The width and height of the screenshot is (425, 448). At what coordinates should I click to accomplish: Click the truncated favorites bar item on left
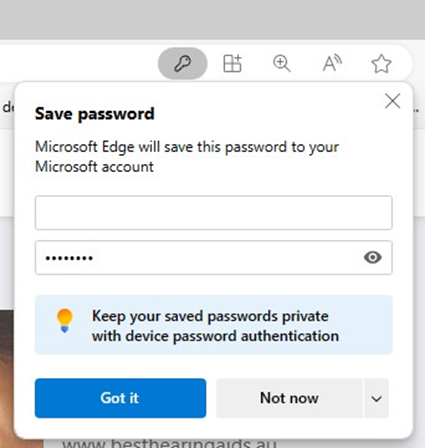[x=8, y=107]
